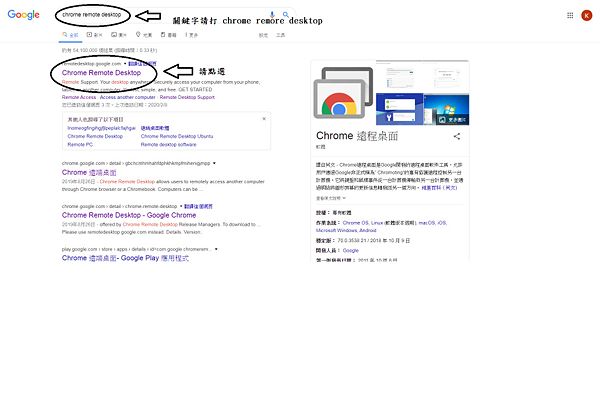Open second result Chrome 遠端桌面 title
This screenshot has width=600, height=416.
click(89, 173)
